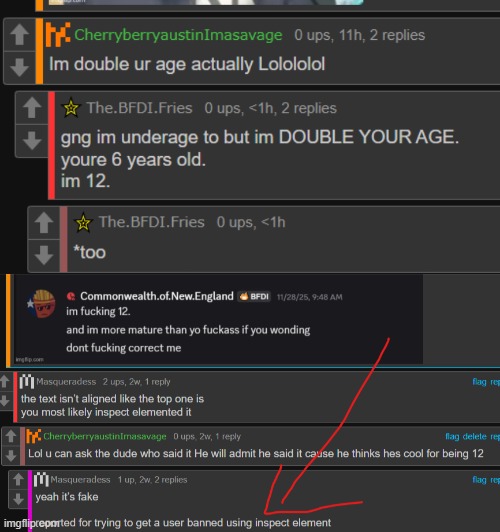Flag the 'yeah it's fake' comment

click(x=479, y=479)
